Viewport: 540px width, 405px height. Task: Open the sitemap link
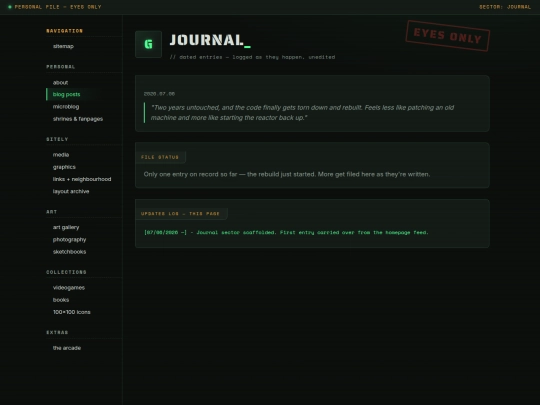(x=63, y=46)
